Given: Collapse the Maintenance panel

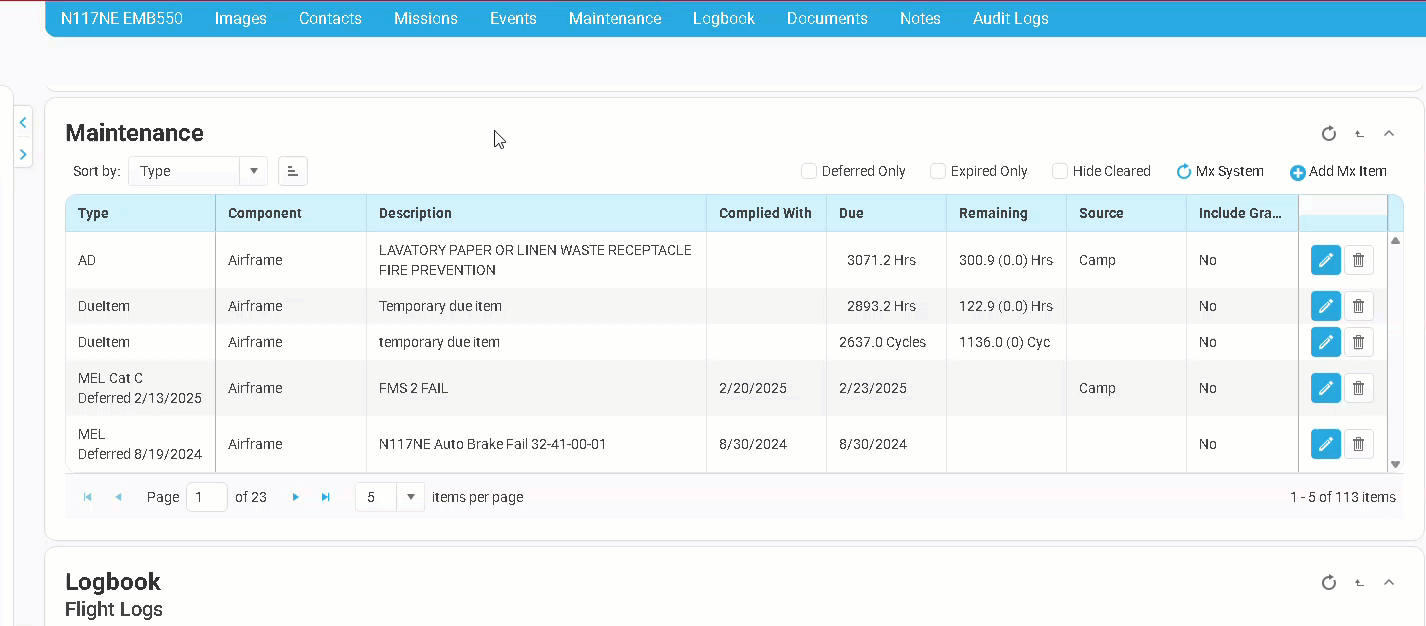Looking at the screenshot, I should 1389,134.
